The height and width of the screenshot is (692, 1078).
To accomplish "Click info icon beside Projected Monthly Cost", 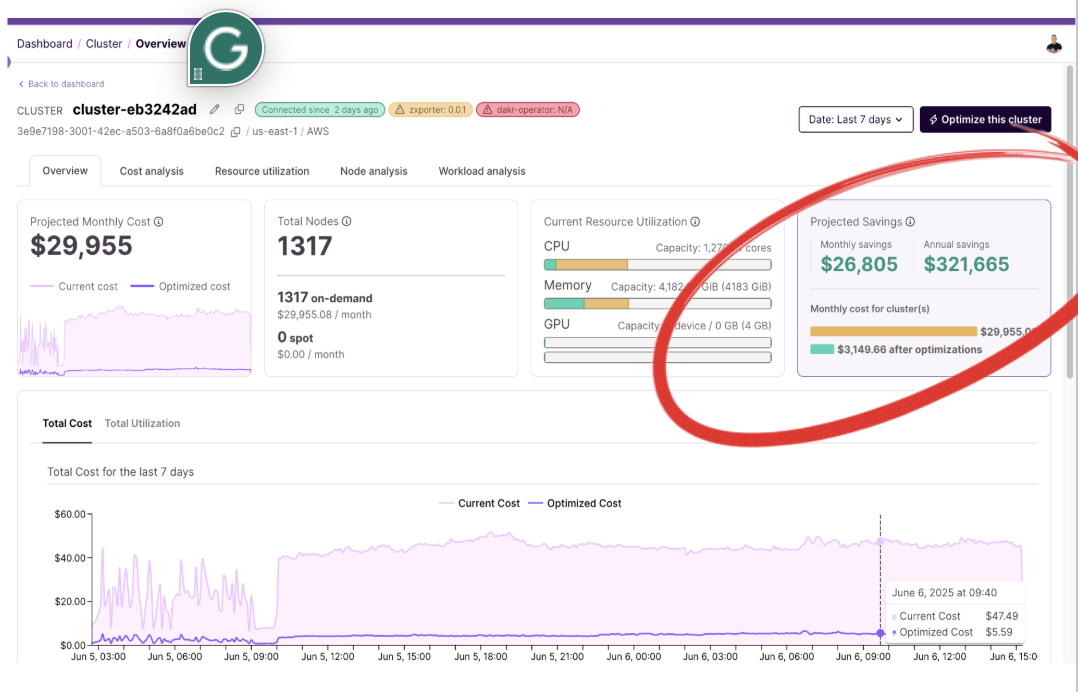I will click(159, 222).
